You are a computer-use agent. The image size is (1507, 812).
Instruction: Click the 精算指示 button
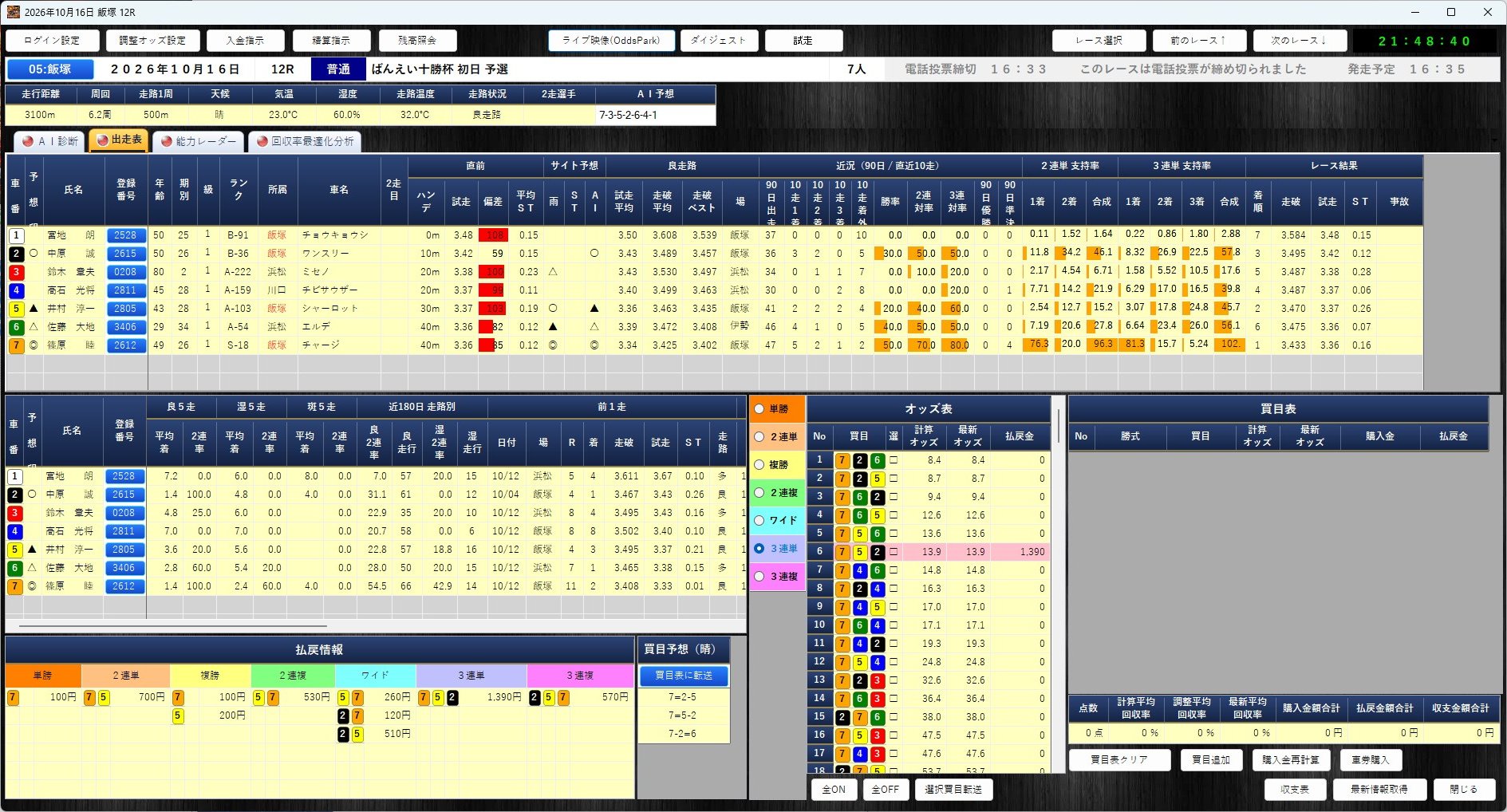[331, 41]
